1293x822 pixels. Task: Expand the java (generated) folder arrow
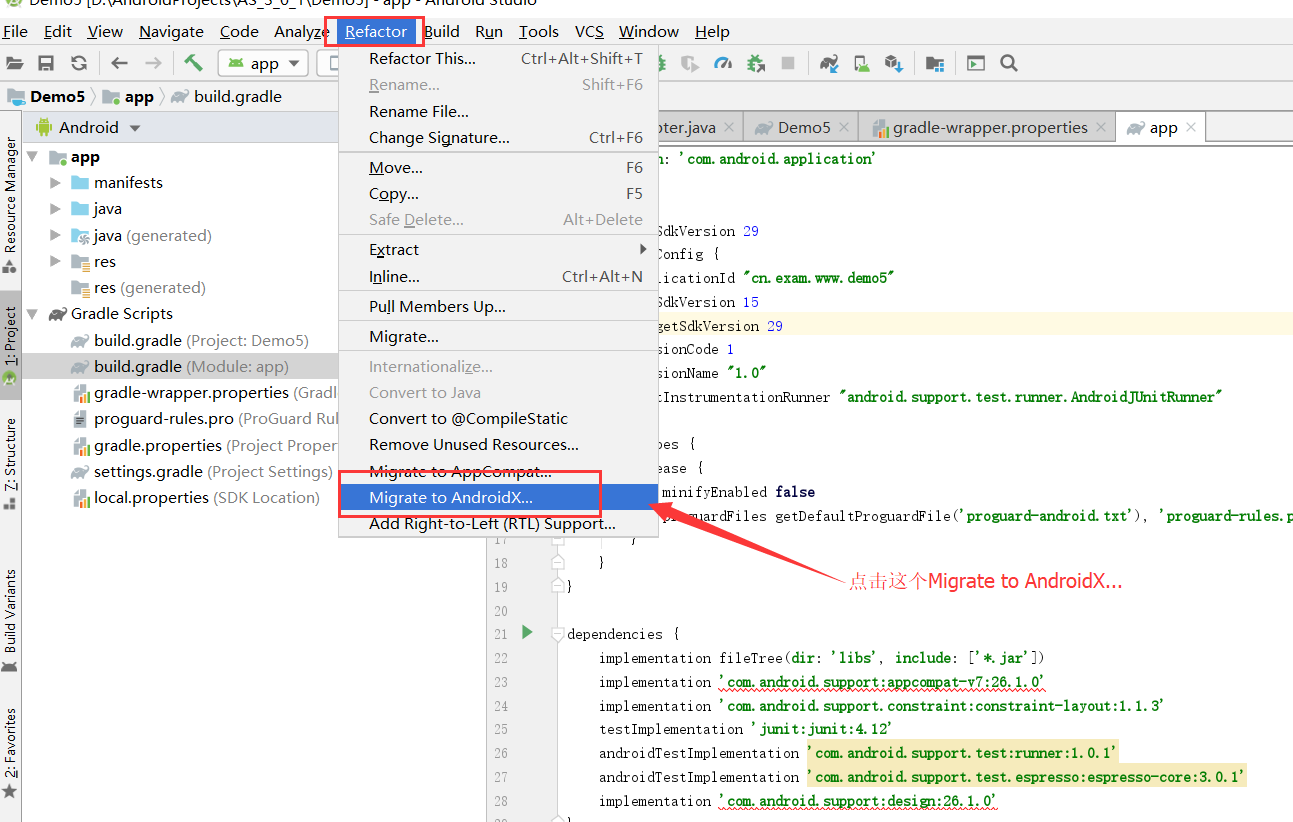[56, 236]
